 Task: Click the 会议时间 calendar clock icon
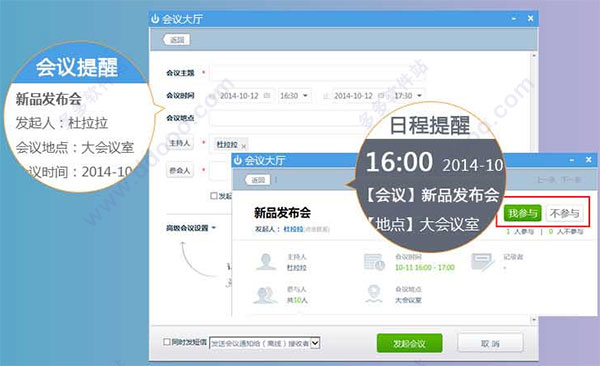pos(374,262)
